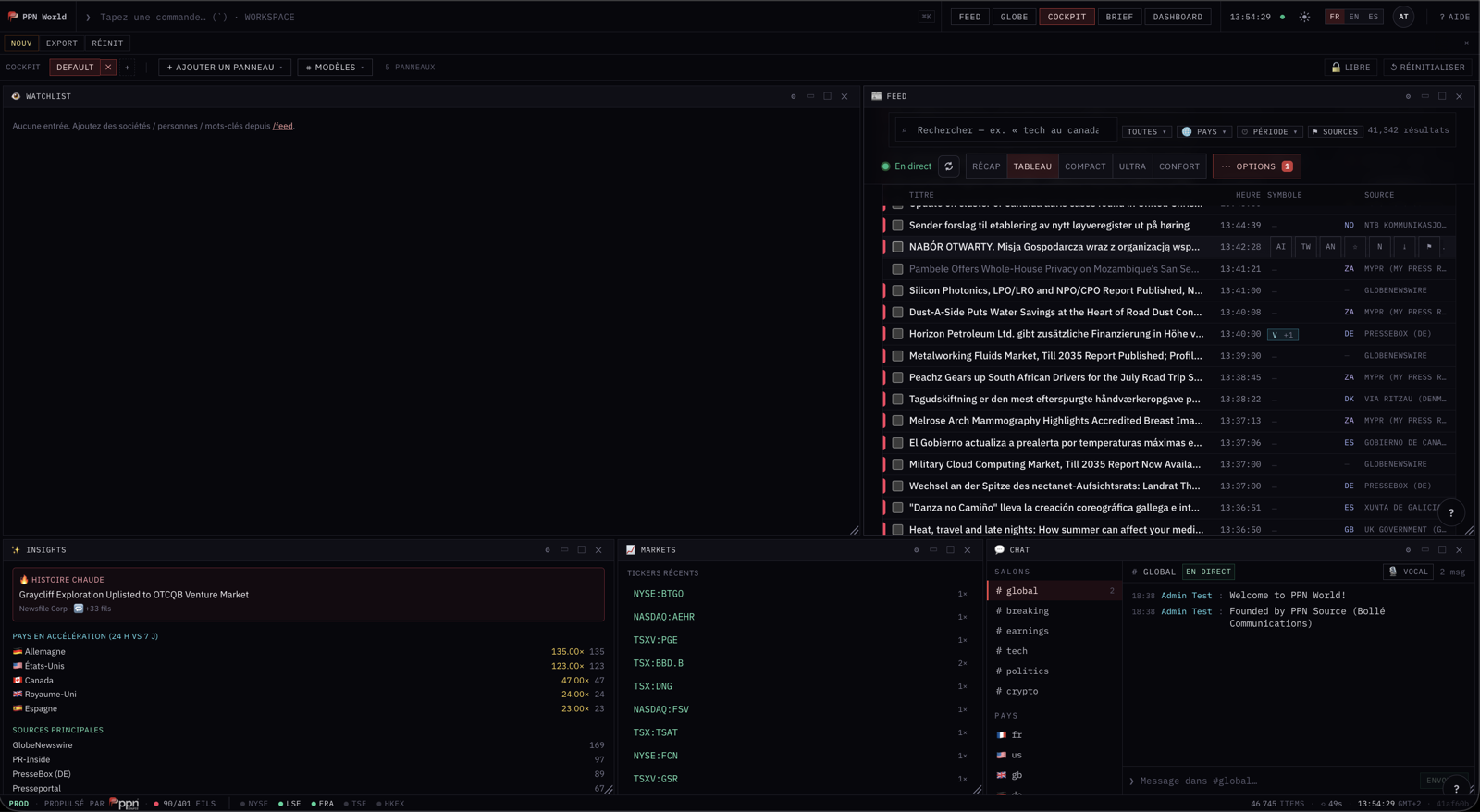Maximize the Feed panel
This screenshot has height=812, width=1480.
(x=1442, y=96)
